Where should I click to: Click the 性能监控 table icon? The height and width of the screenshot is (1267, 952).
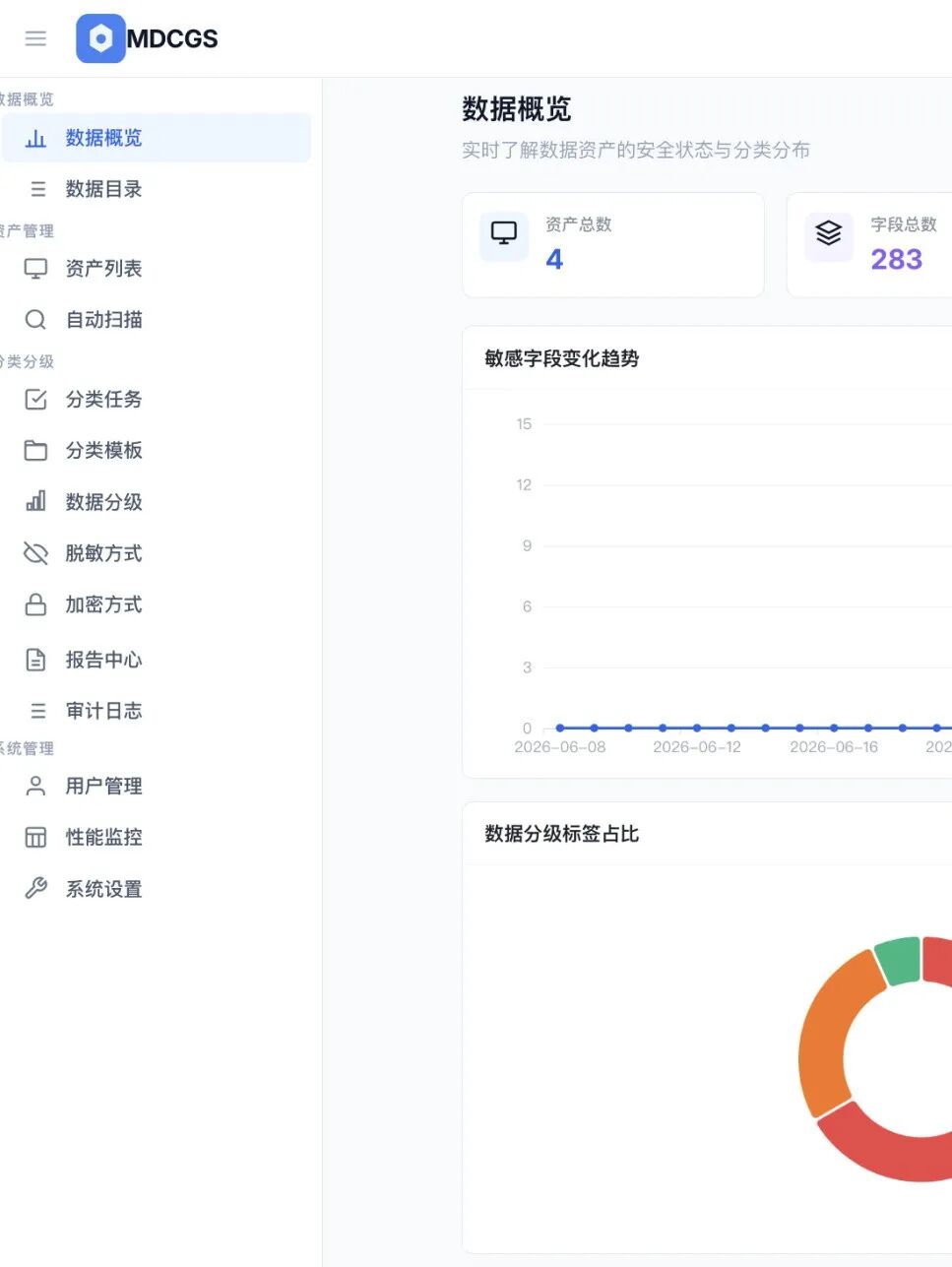[x=35, y=838]
